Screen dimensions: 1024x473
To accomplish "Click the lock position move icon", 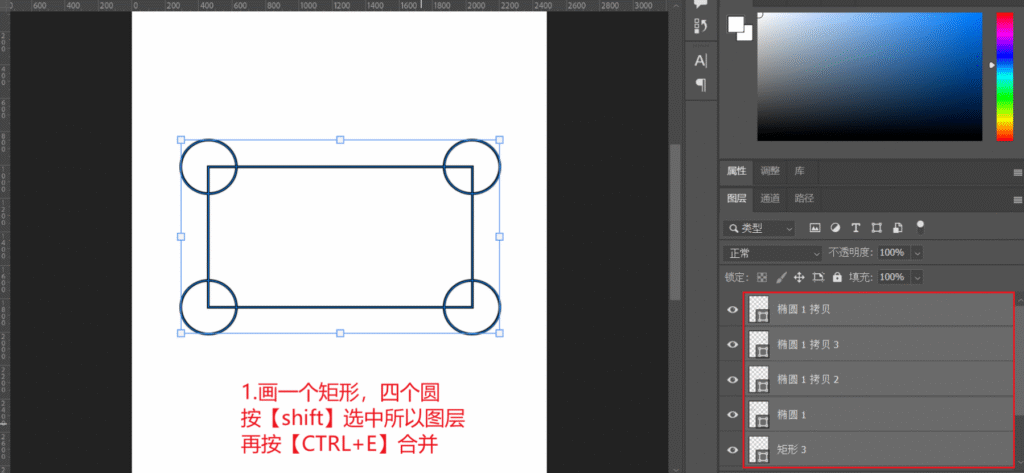I will click(x=799, y=277).
